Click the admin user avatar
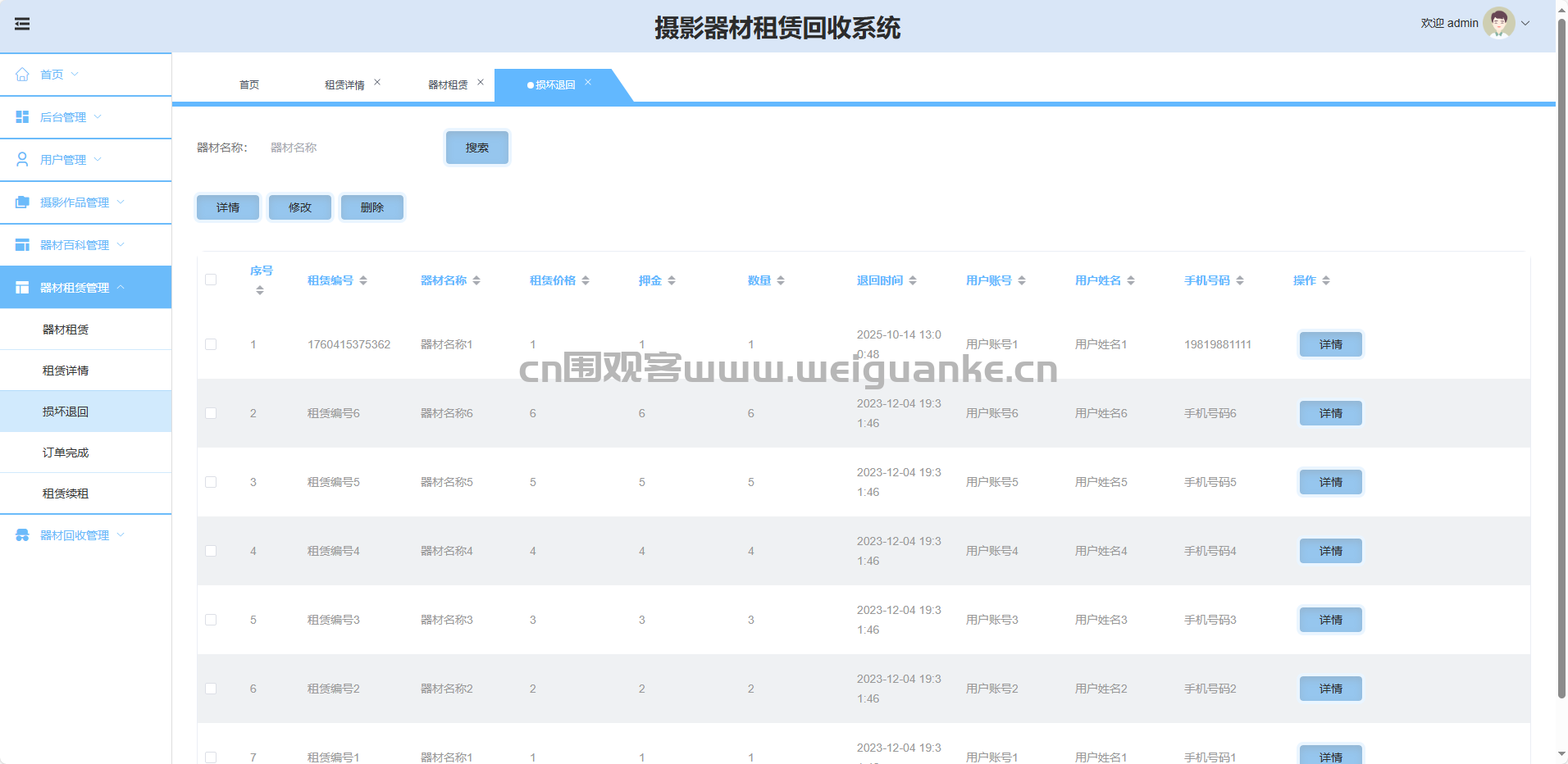The image size is (1568, 764). (1498, 23)
